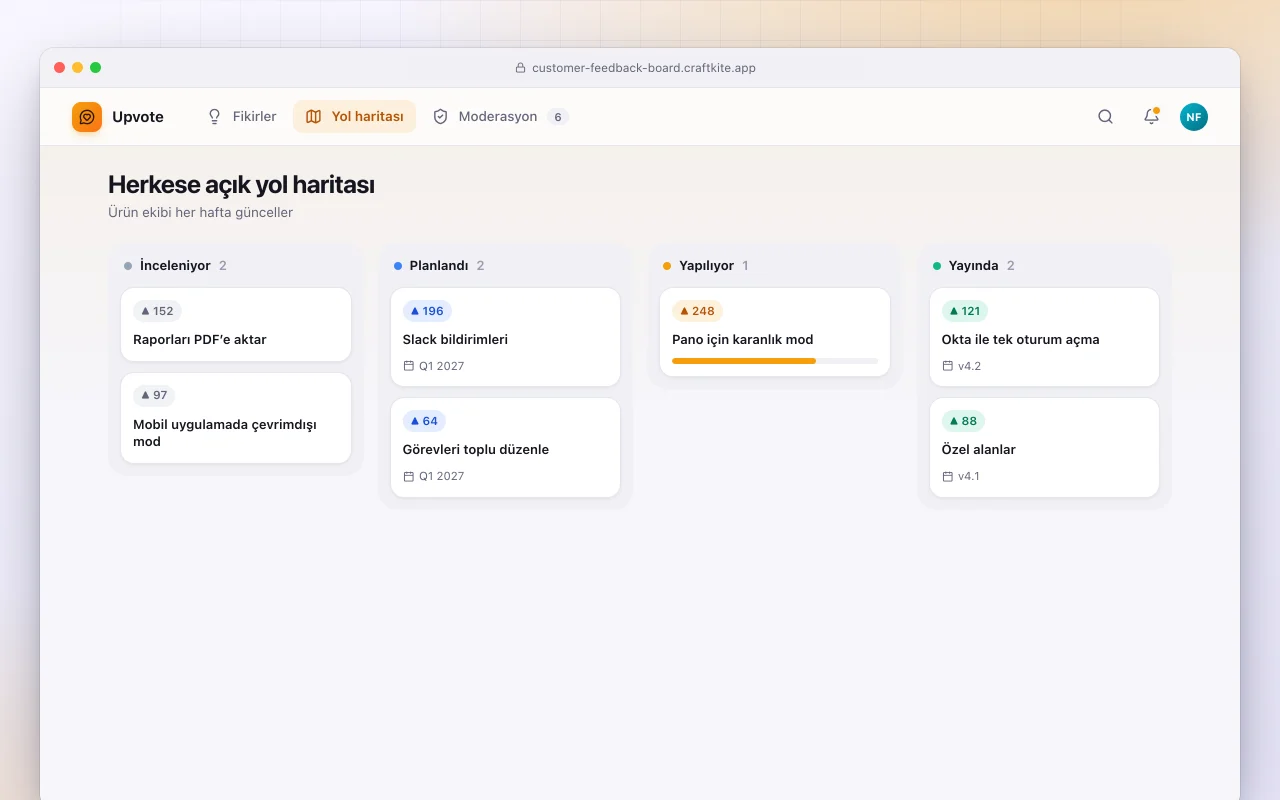Open the Özel alanlar card title

979,450
